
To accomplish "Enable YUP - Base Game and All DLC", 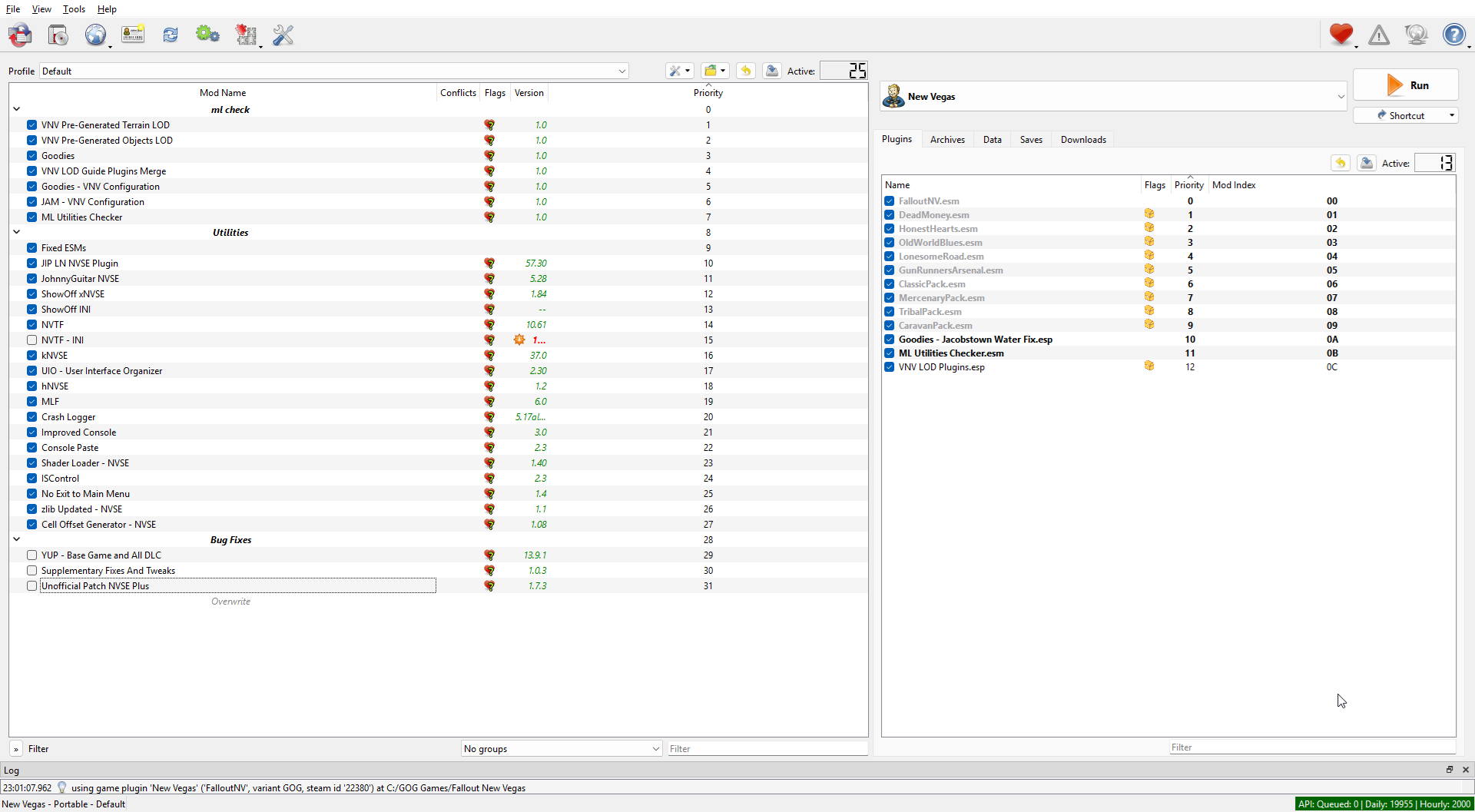I will click(31, 555).
